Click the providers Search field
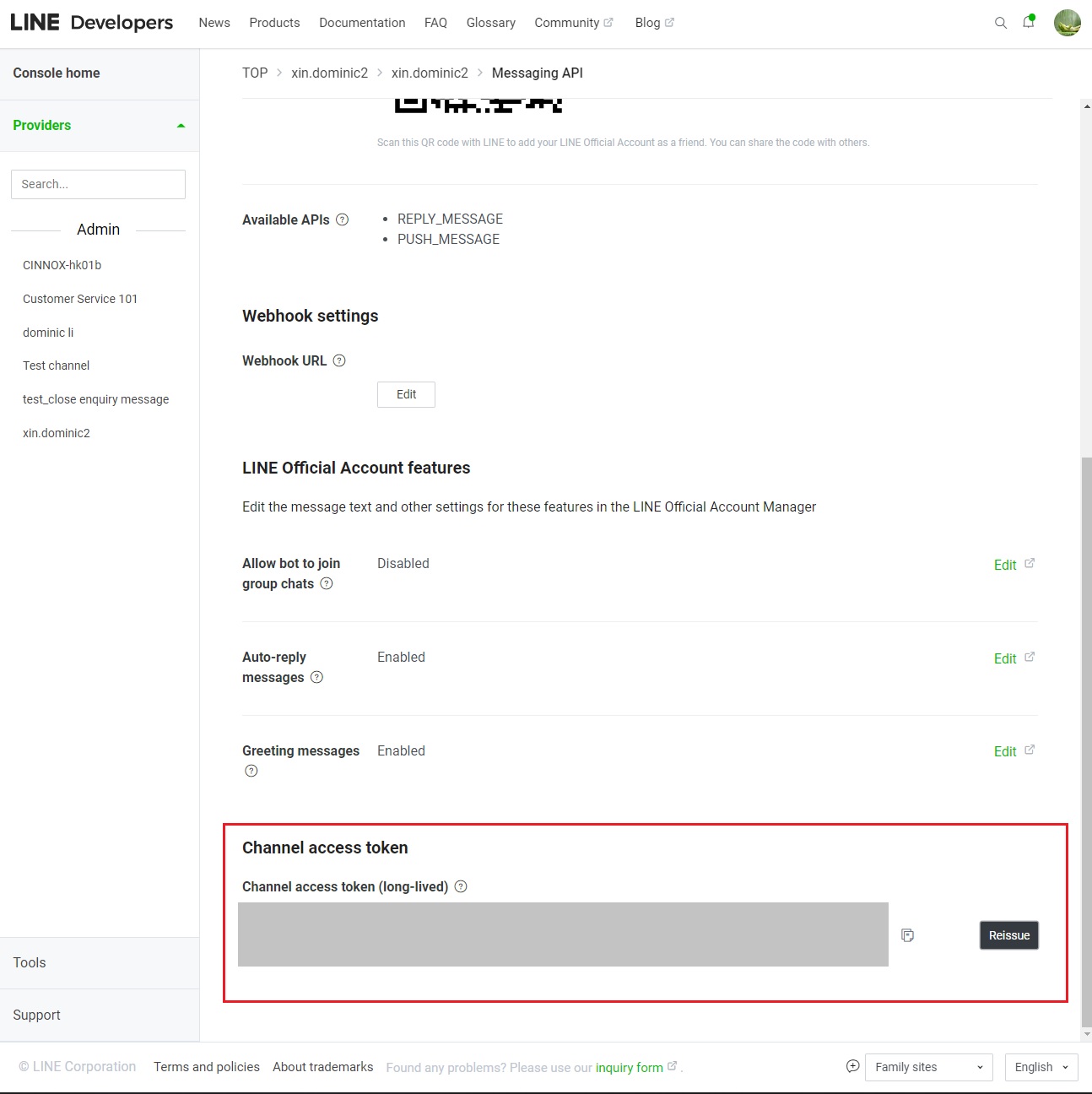The width and height of the screenshot is (1092, 1094). coord(98,184)
